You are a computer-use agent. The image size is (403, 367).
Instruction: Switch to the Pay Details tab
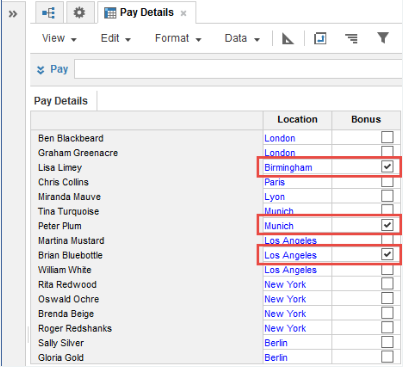147,13
